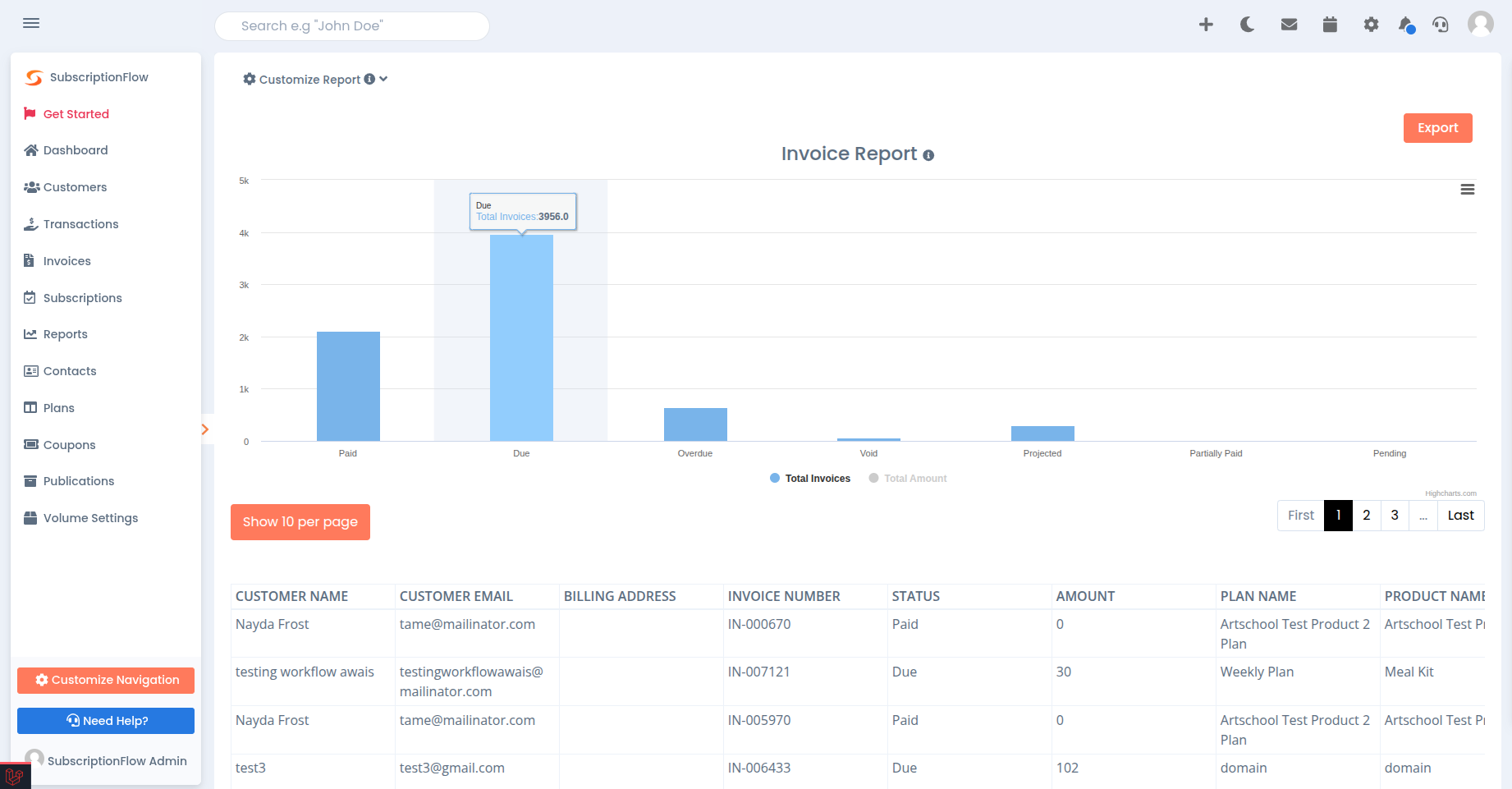Click the info icon beside Invoice Report title

(928, 155)
